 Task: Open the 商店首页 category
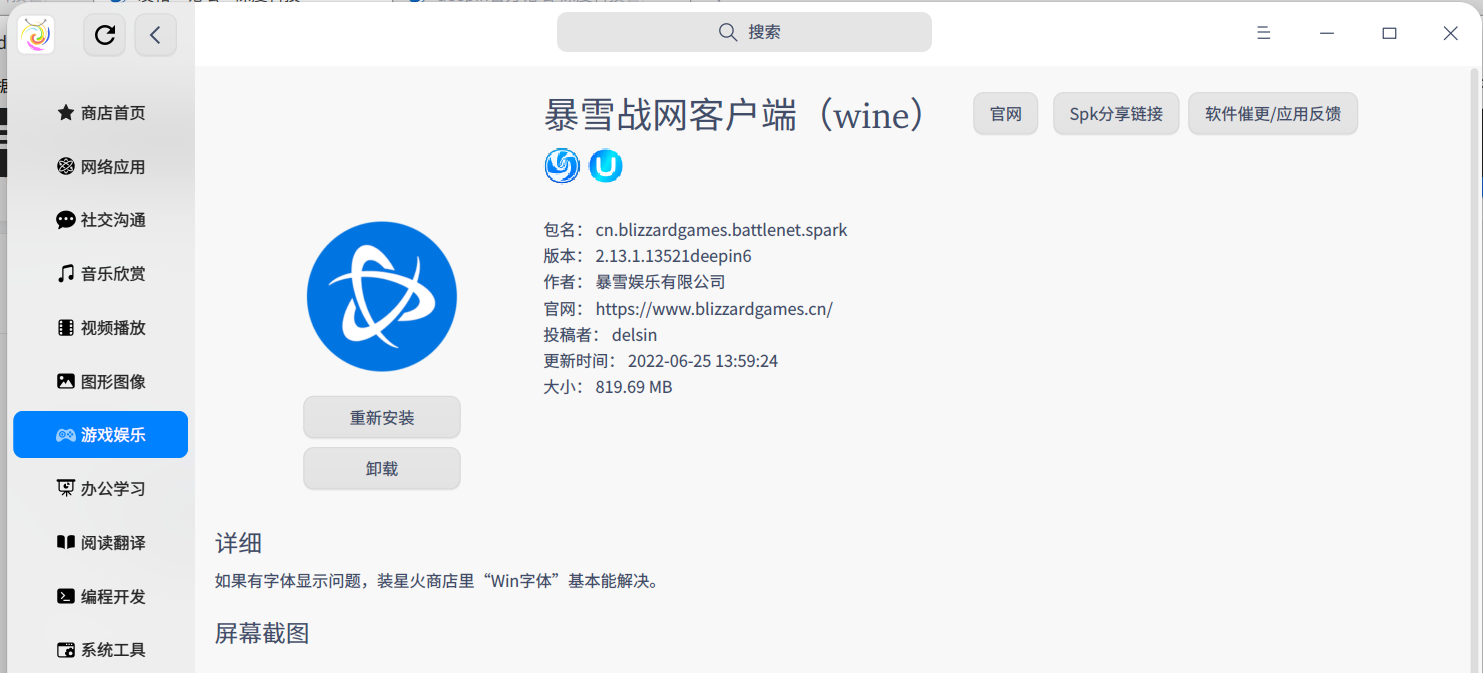(x=100, y=113)
